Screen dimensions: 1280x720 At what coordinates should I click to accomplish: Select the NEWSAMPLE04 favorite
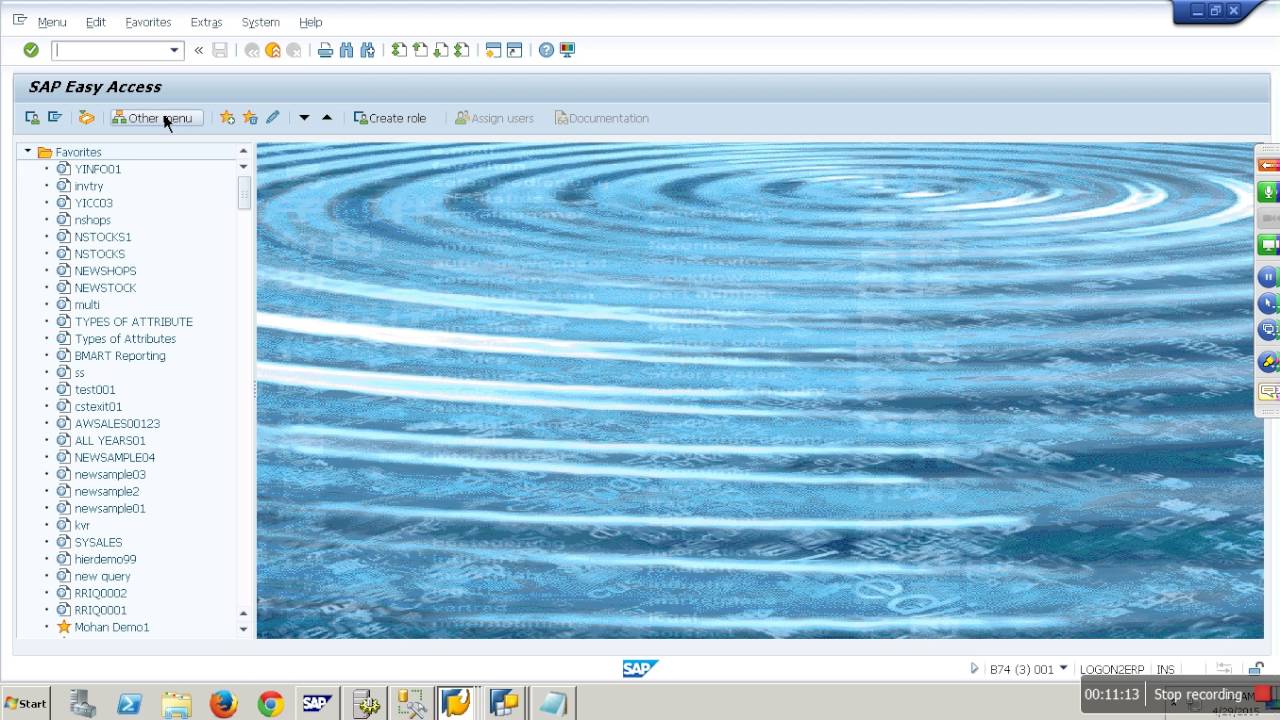pyautogui.click(x=115, y=458)
